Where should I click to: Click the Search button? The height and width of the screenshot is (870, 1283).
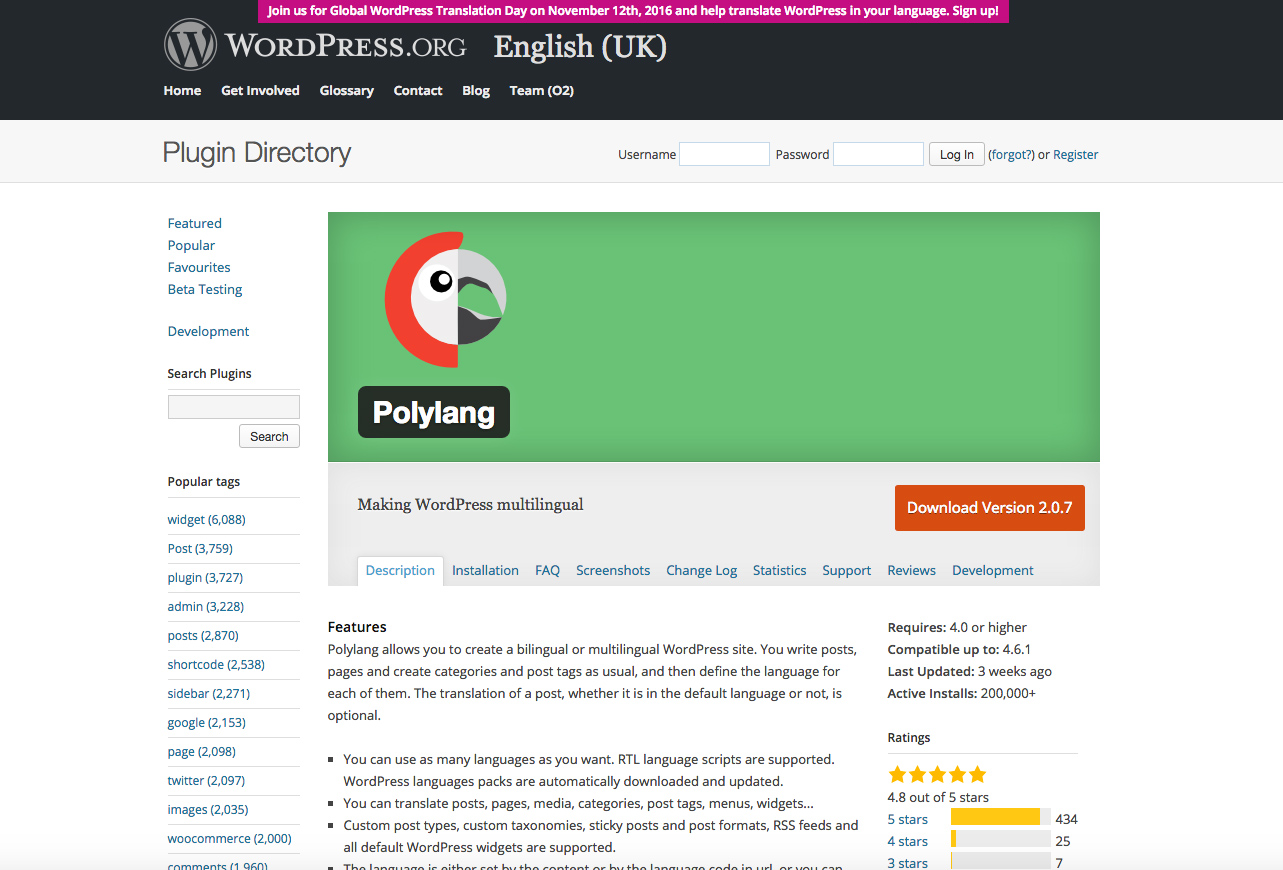tap(269, 436)
